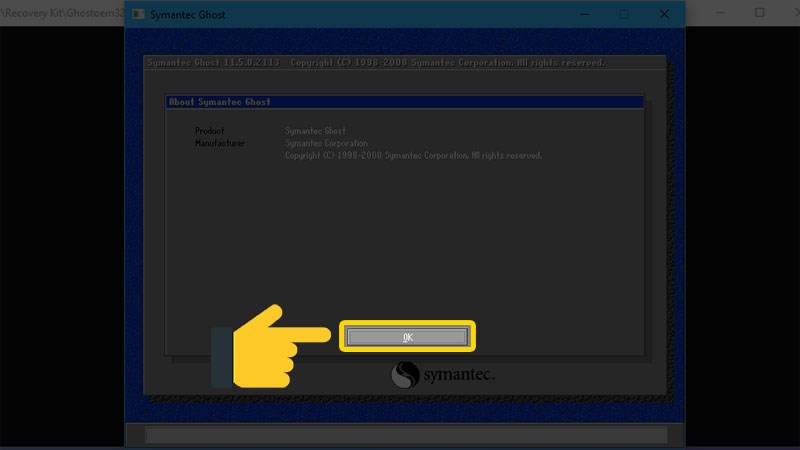The height and width of the screenshot is (450, 800).
Task: Click the 'About Symantec Ghost' dialog title
Action: [x=219, y=102]
